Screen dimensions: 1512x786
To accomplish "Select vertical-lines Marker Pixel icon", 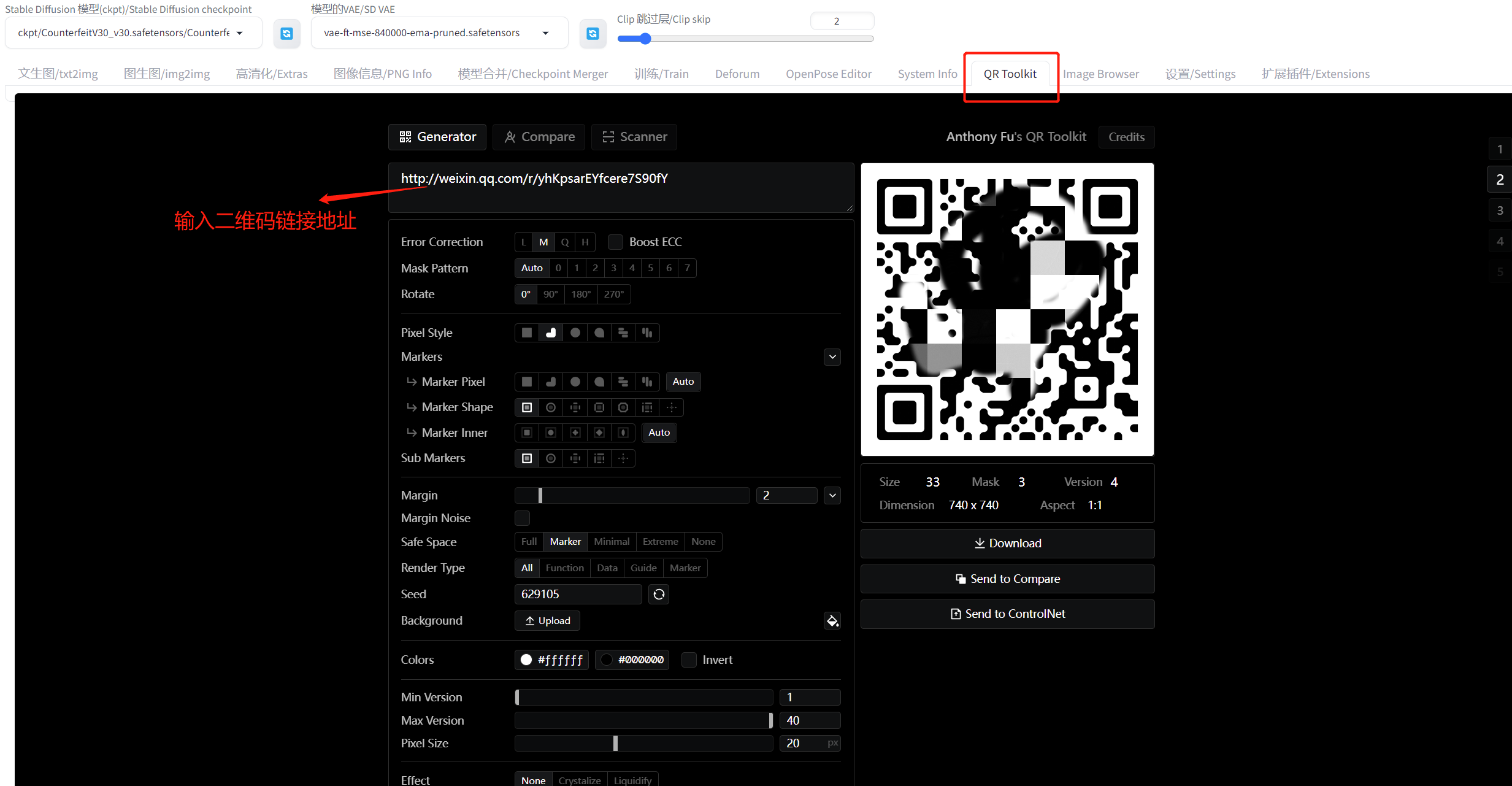I will tap(647, 382).
